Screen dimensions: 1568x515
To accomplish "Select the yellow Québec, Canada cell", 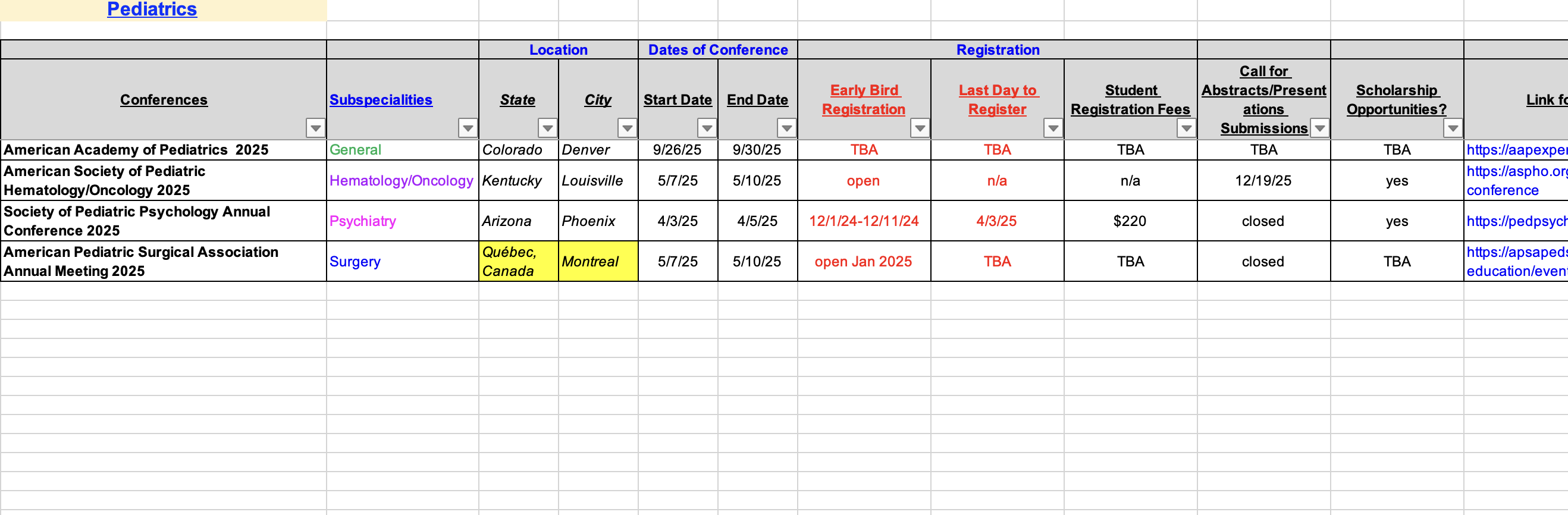I will tap(519, 261).
